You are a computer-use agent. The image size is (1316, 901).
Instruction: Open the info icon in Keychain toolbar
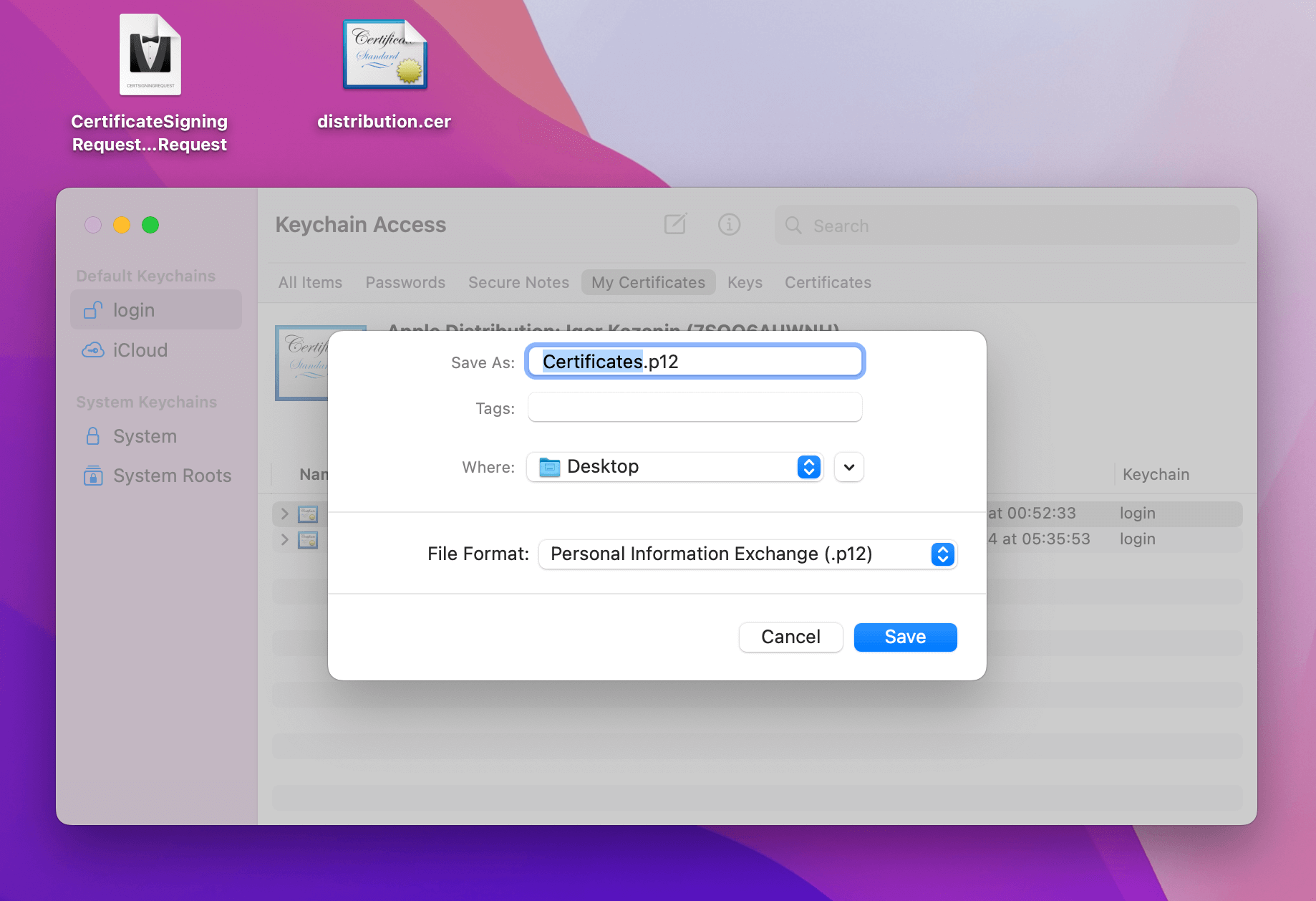click(x=729, y=224)
